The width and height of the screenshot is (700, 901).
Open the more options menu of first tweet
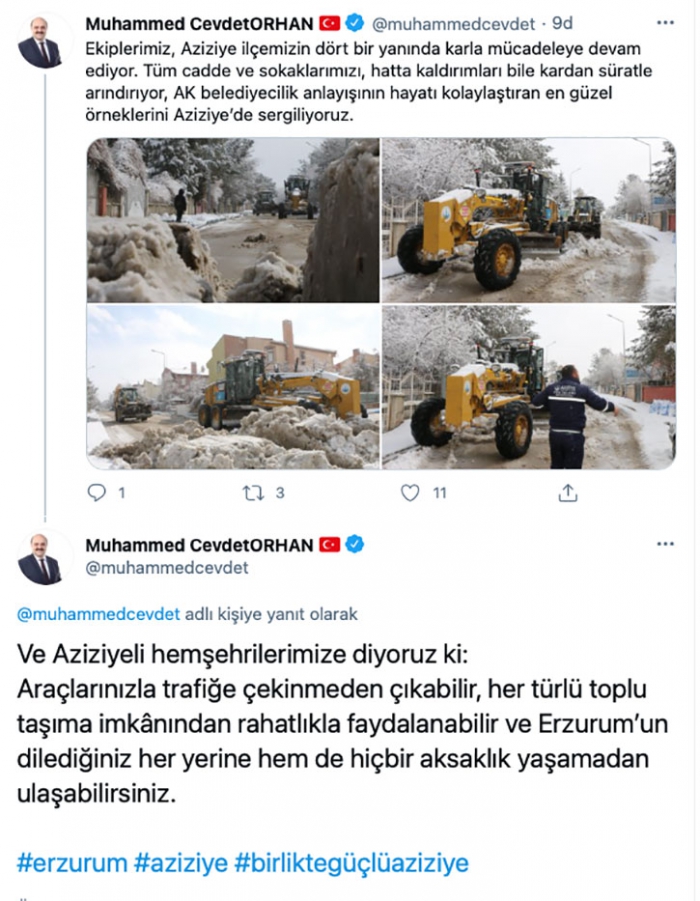[x=665, y=23]
